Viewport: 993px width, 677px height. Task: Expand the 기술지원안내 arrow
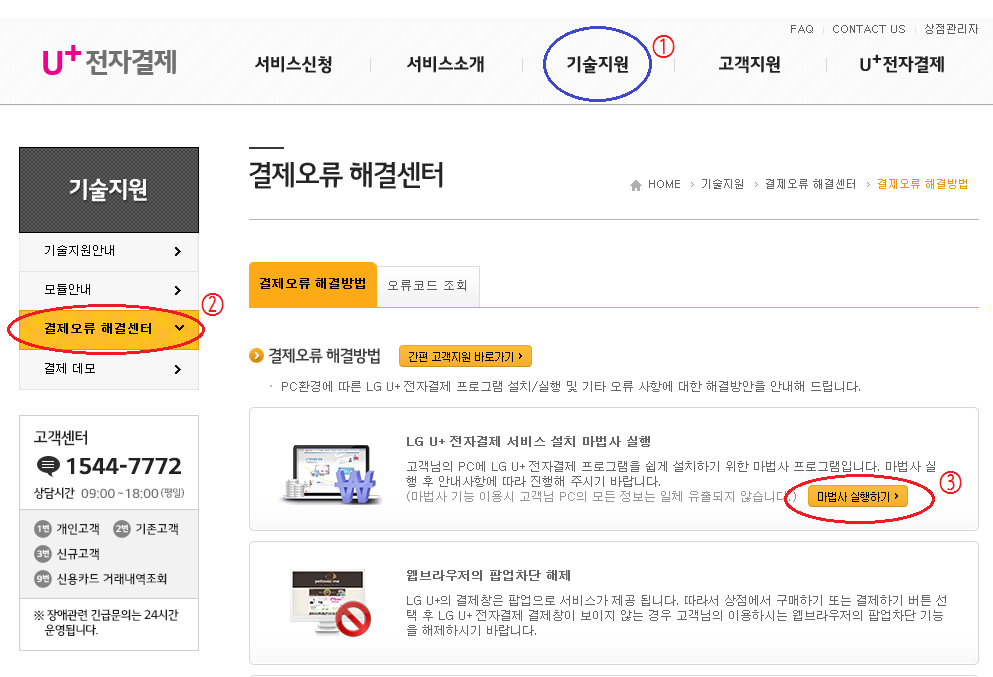[x=177, y=251]
